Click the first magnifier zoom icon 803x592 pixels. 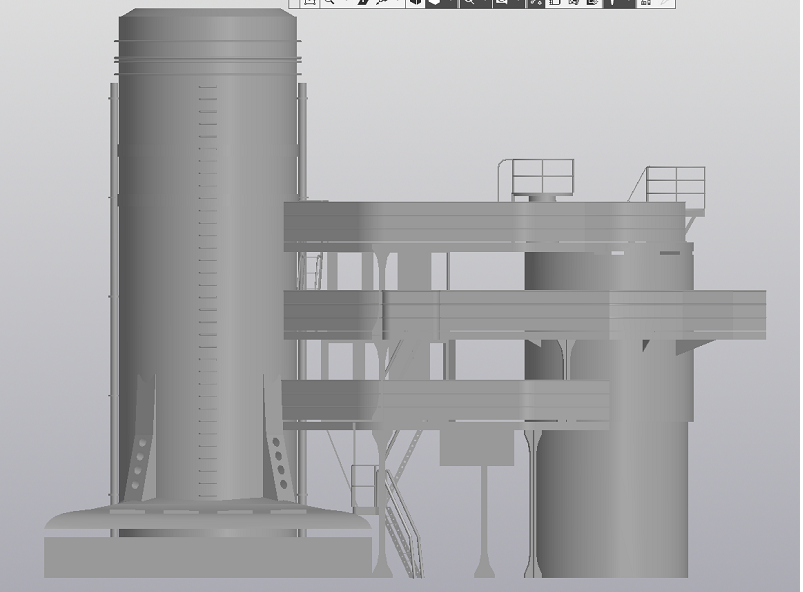329,3
